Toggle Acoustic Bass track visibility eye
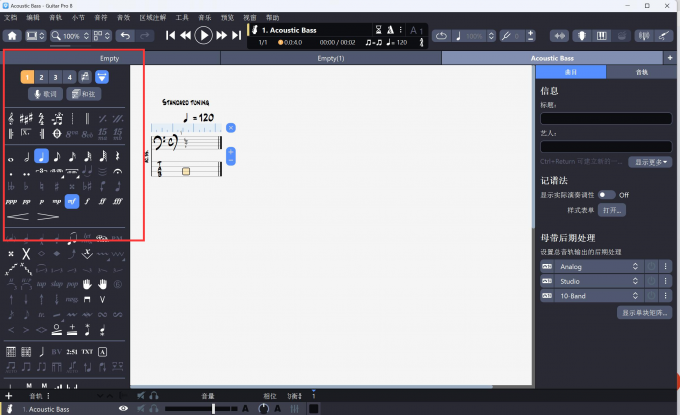 [123, 409]
